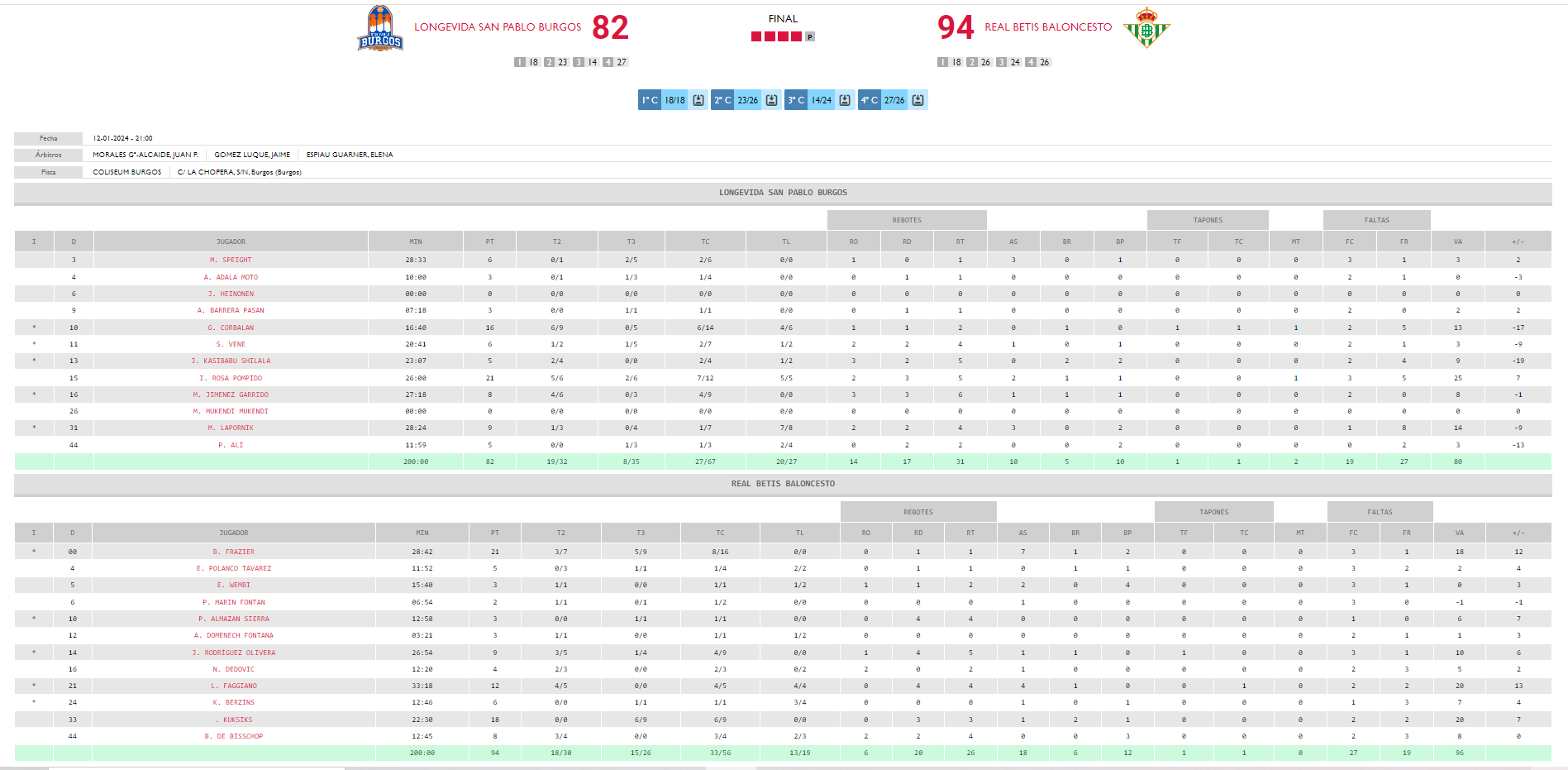The height and width of the screenshot is (770, 1568).
Task: Open Longevida San Pablo Burgos team link
Action: pyautogui.click(x=498, y=27)
